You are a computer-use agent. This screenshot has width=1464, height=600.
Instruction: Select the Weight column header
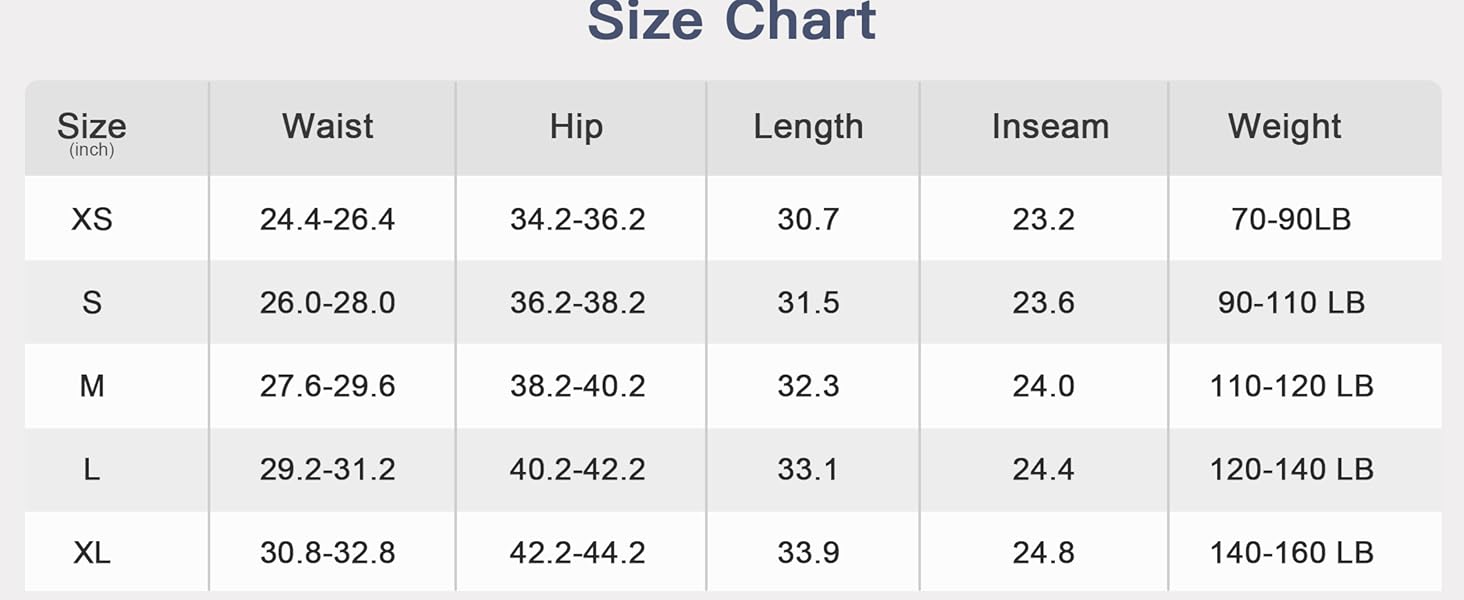tap(1285, 127)
